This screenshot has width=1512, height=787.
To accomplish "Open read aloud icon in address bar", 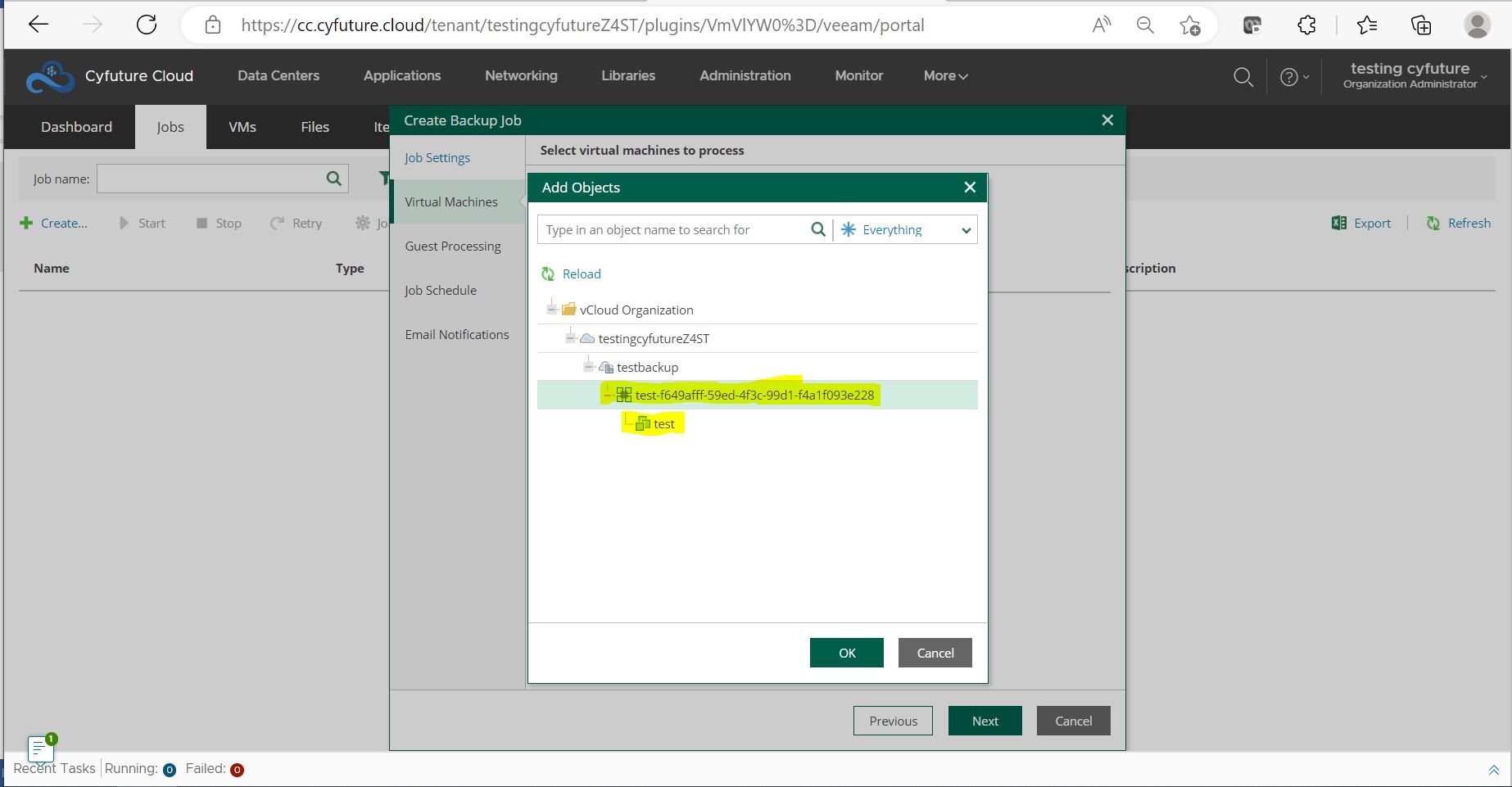I will [1102, 25].
